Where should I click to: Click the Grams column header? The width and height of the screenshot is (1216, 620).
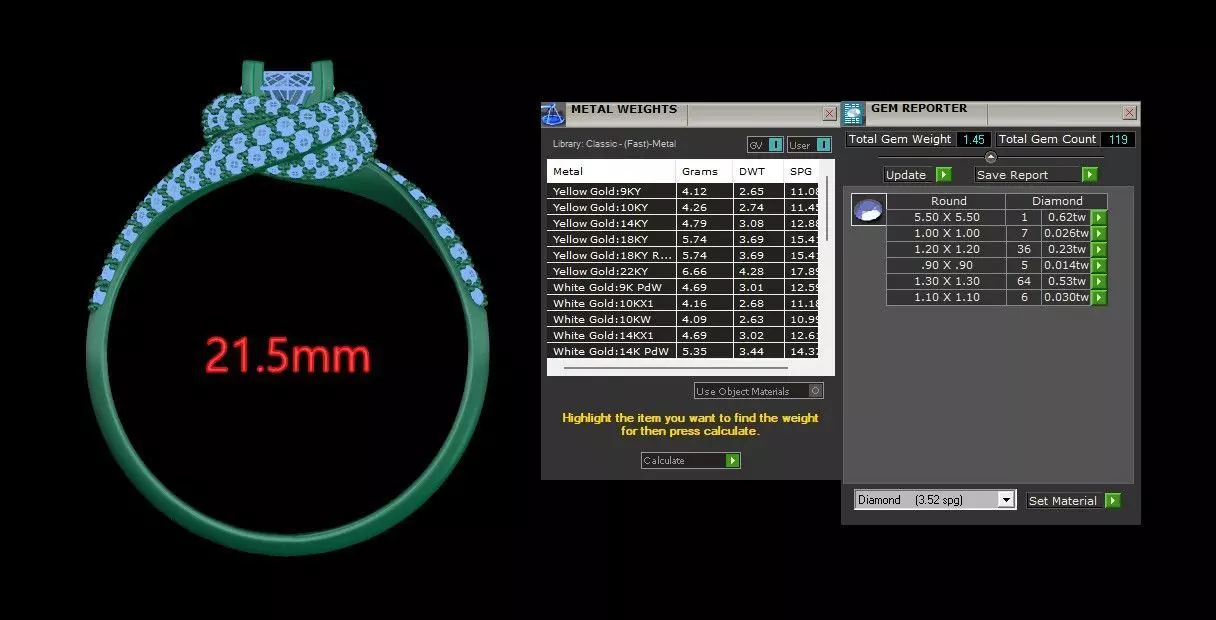click(704, 171)
